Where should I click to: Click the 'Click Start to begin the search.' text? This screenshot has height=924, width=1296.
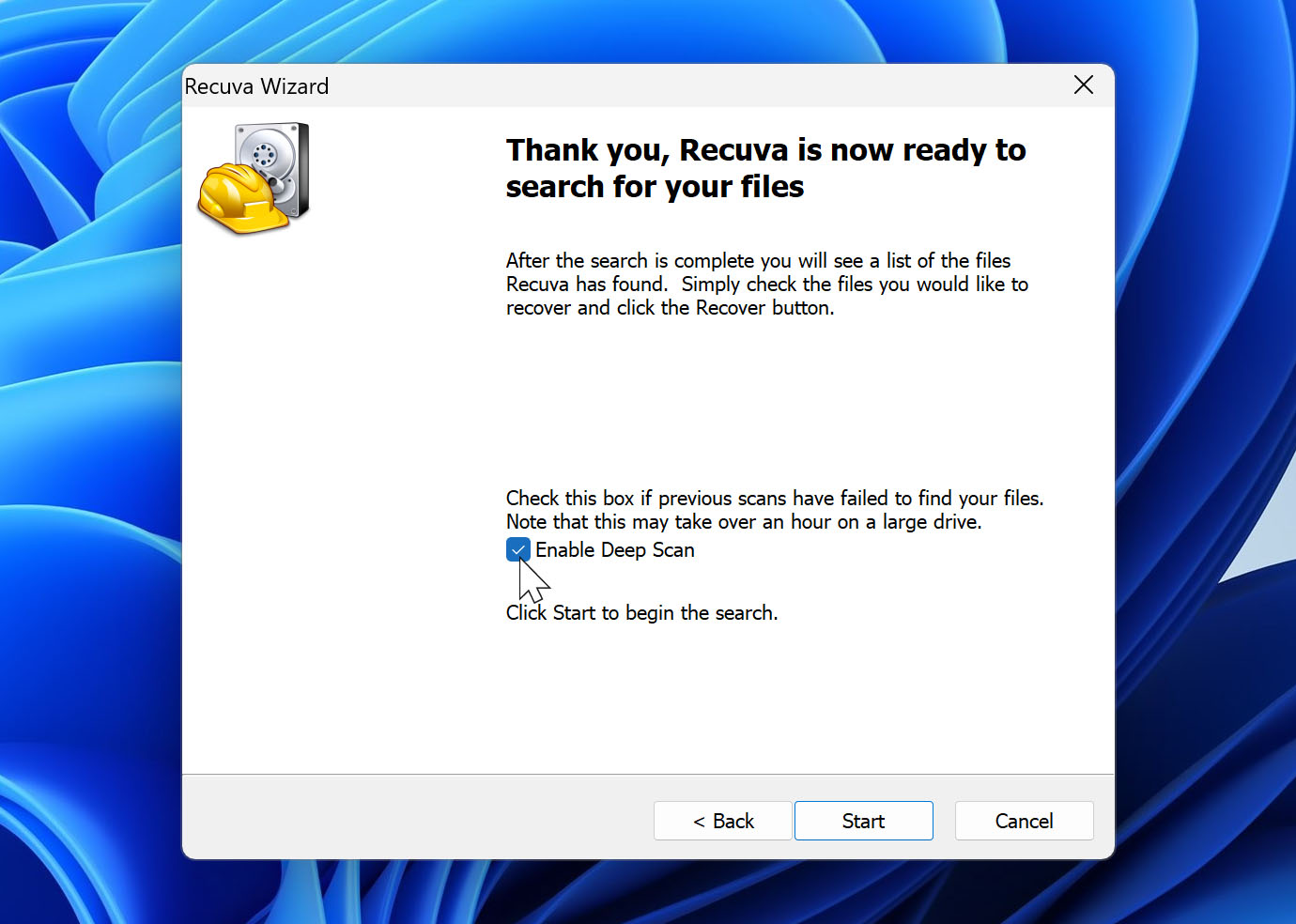pyautogui.click(x=642, y=613)
